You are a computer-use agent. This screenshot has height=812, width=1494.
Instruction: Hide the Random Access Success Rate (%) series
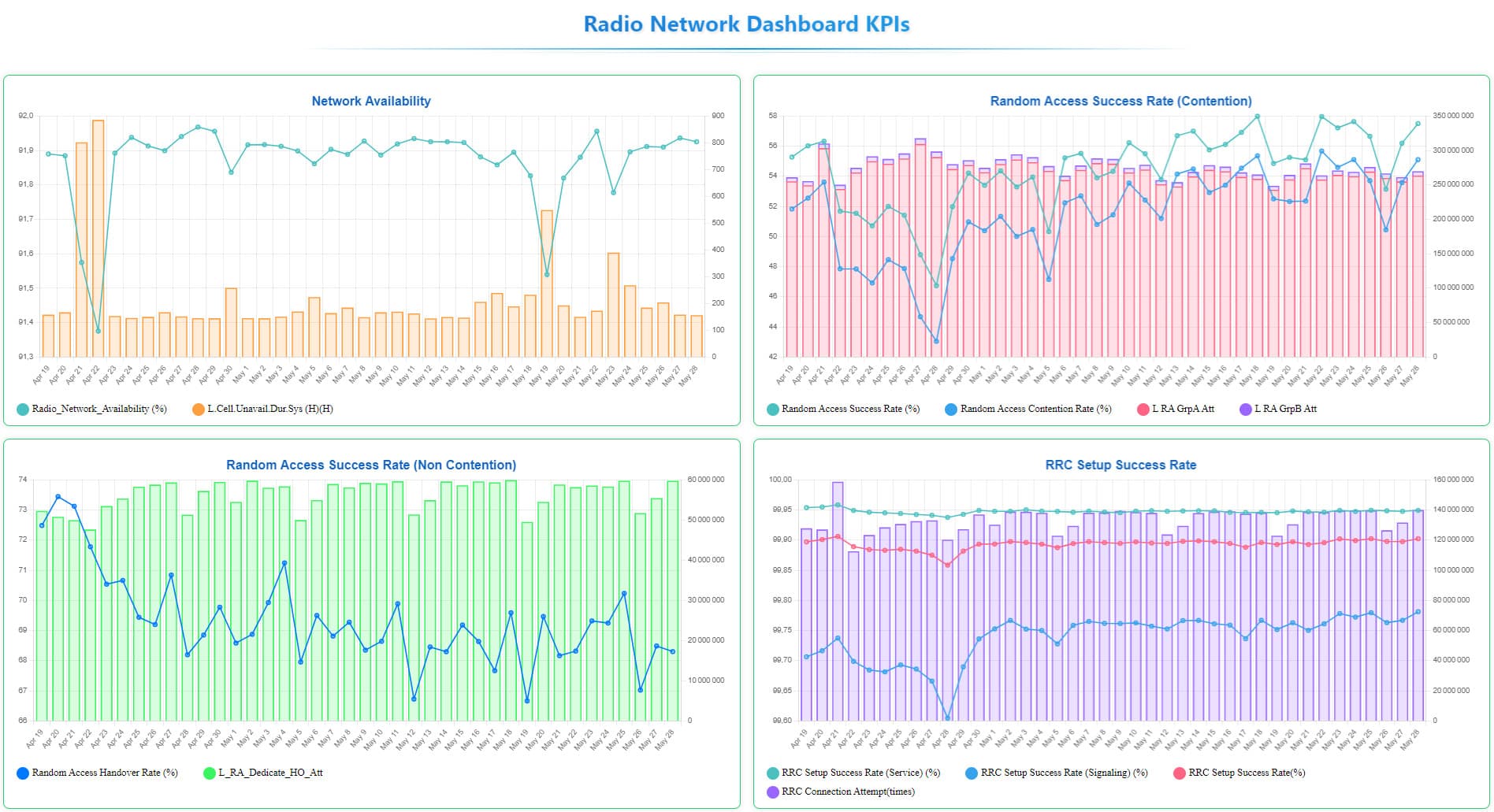(849, 409)
